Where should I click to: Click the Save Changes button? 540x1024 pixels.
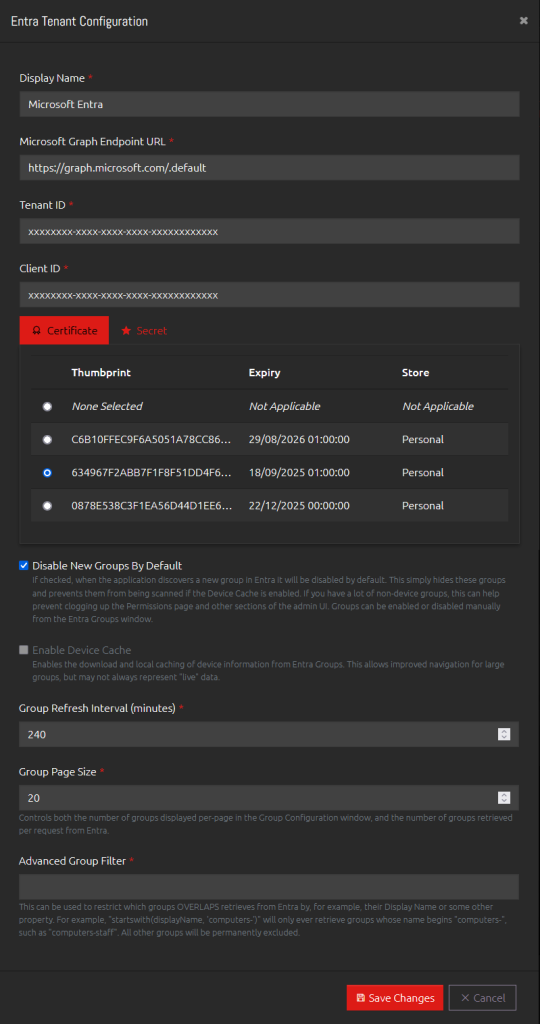(395, 998)
